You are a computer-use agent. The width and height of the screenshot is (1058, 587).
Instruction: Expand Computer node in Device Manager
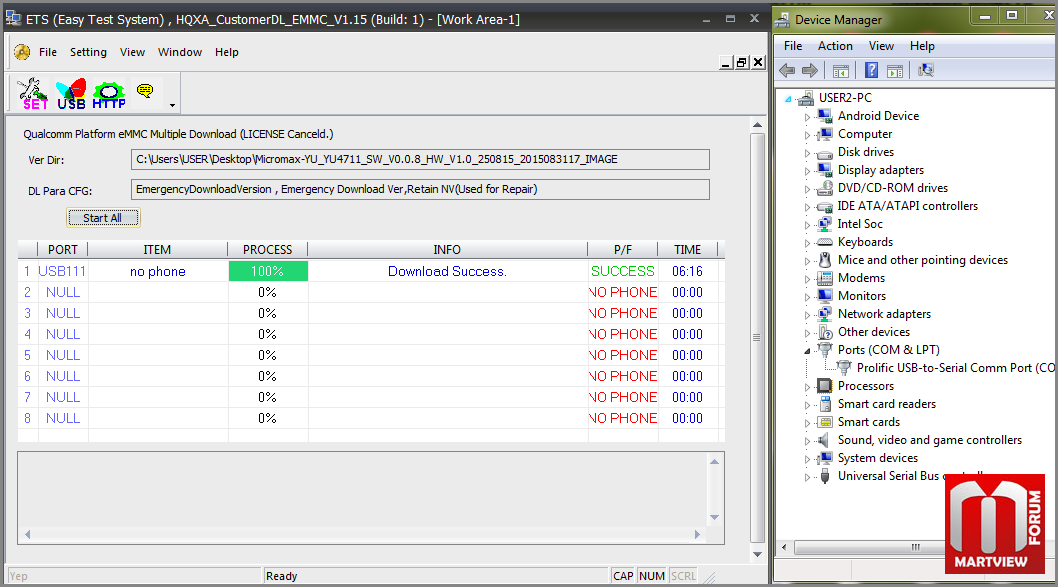(x=807, y=135)
